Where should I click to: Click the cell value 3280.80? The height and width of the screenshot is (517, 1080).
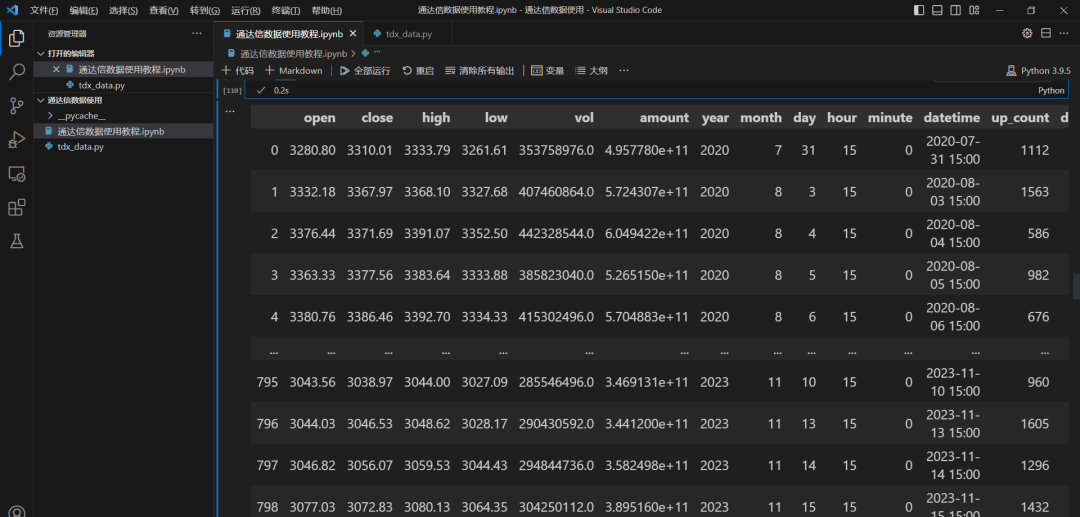pyautogui.click(x=313, y=150)
